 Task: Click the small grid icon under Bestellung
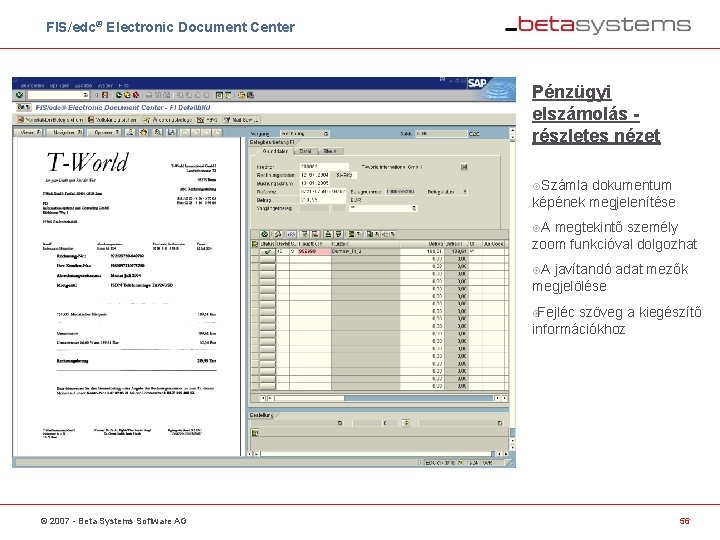click(x=255, y=433)
